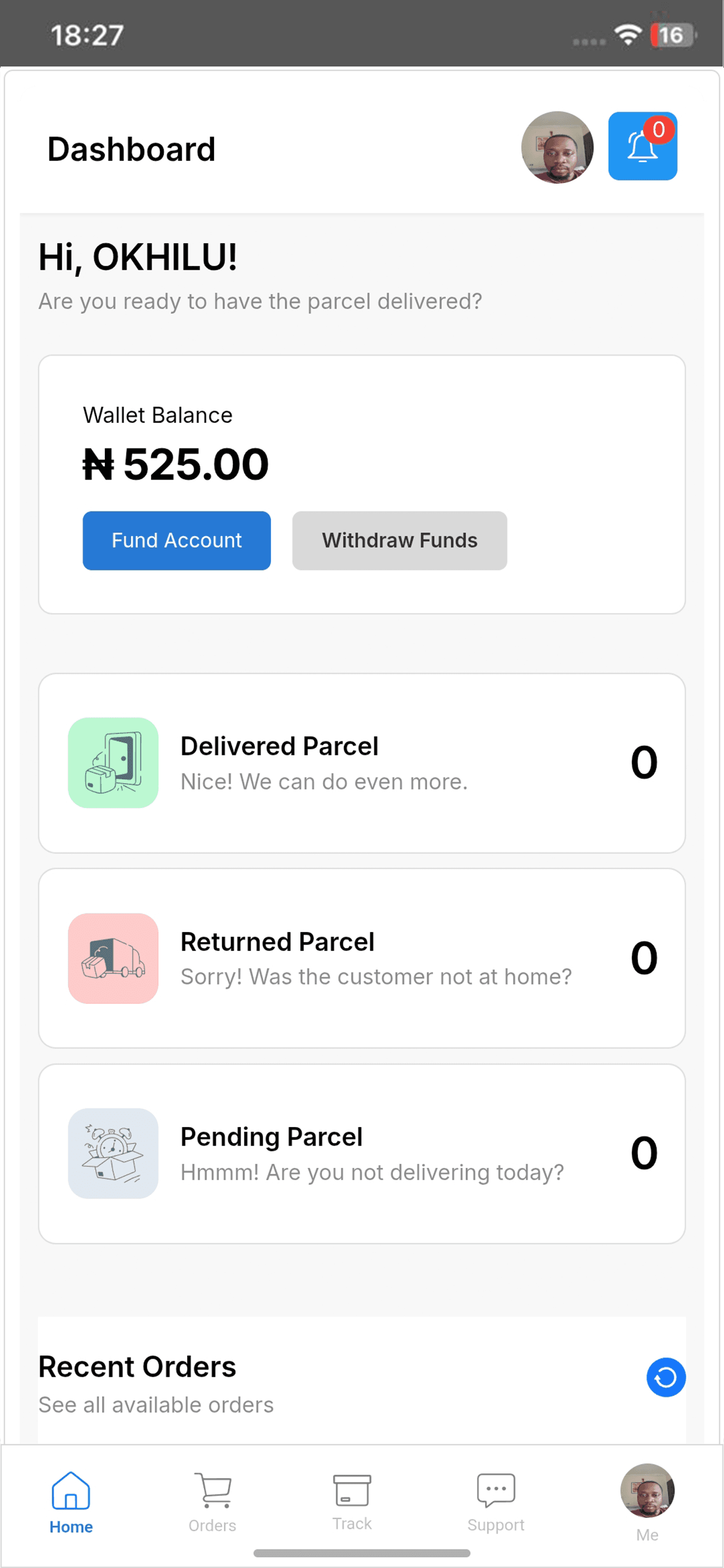The height and width of the screenshot is (1568, 724).
Task: Select the Returned Parcel title
Action: (x=277, y=942)
